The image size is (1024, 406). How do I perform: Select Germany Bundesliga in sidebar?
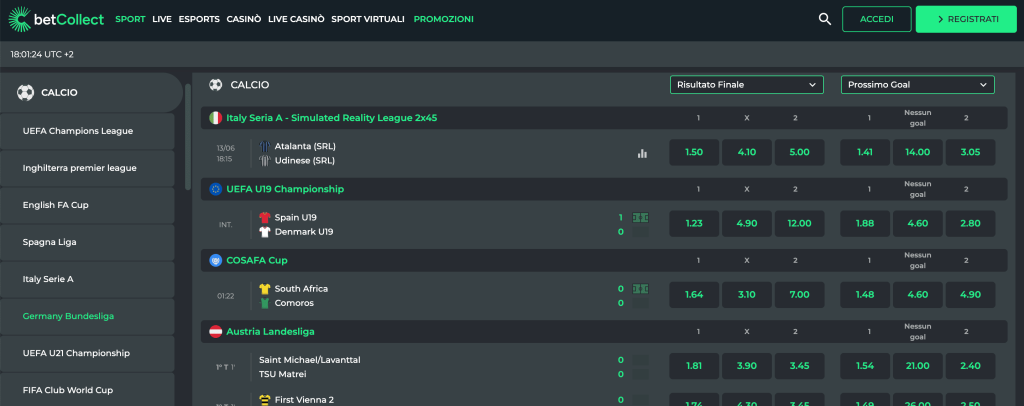tap(88, 316)
